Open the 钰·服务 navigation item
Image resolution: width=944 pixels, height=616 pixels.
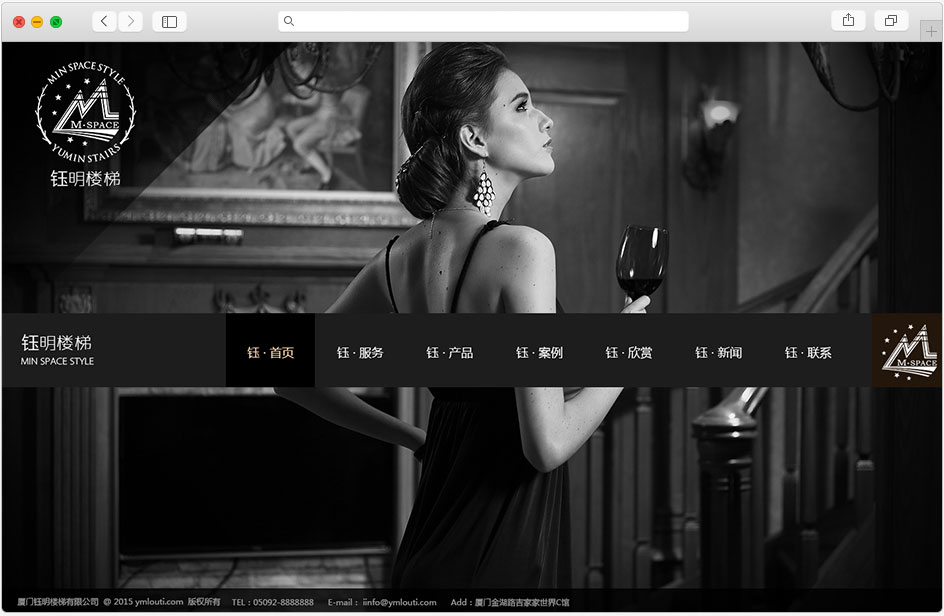[360, 353]
